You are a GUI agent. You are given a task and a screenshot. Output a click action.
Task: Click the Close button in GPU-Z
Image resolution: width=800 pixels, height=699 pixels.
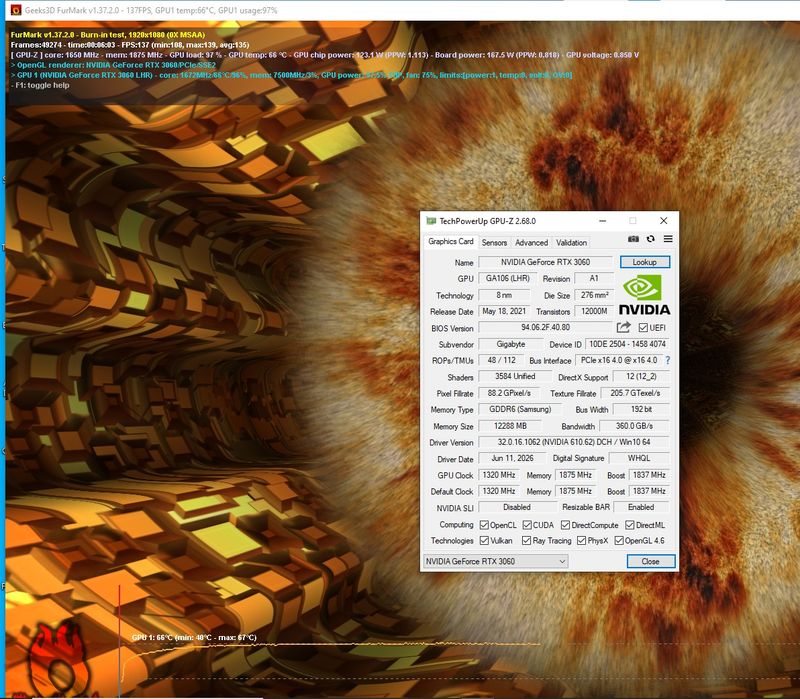click(x=651, y=561)
